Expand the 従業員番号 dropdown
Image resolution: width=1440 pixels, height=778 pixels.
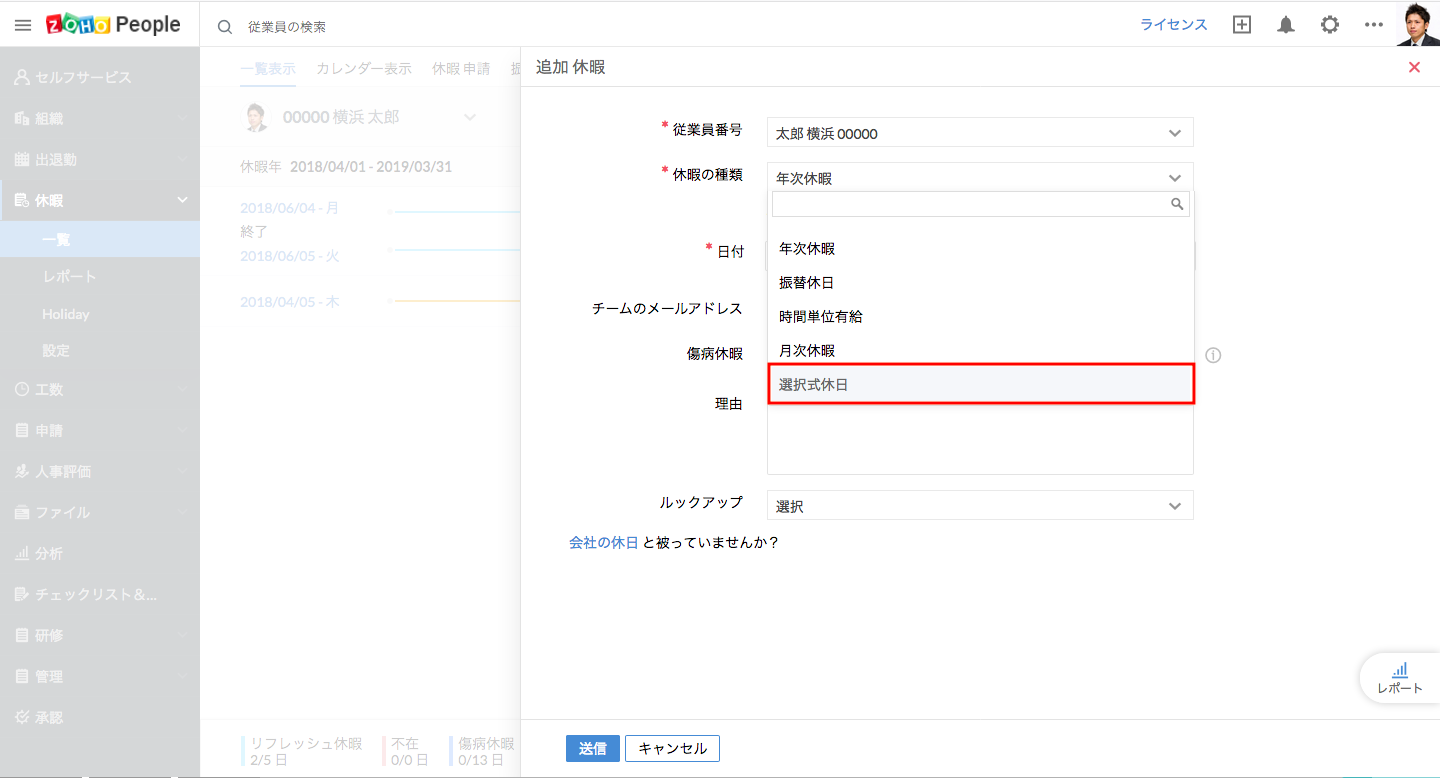980,133
